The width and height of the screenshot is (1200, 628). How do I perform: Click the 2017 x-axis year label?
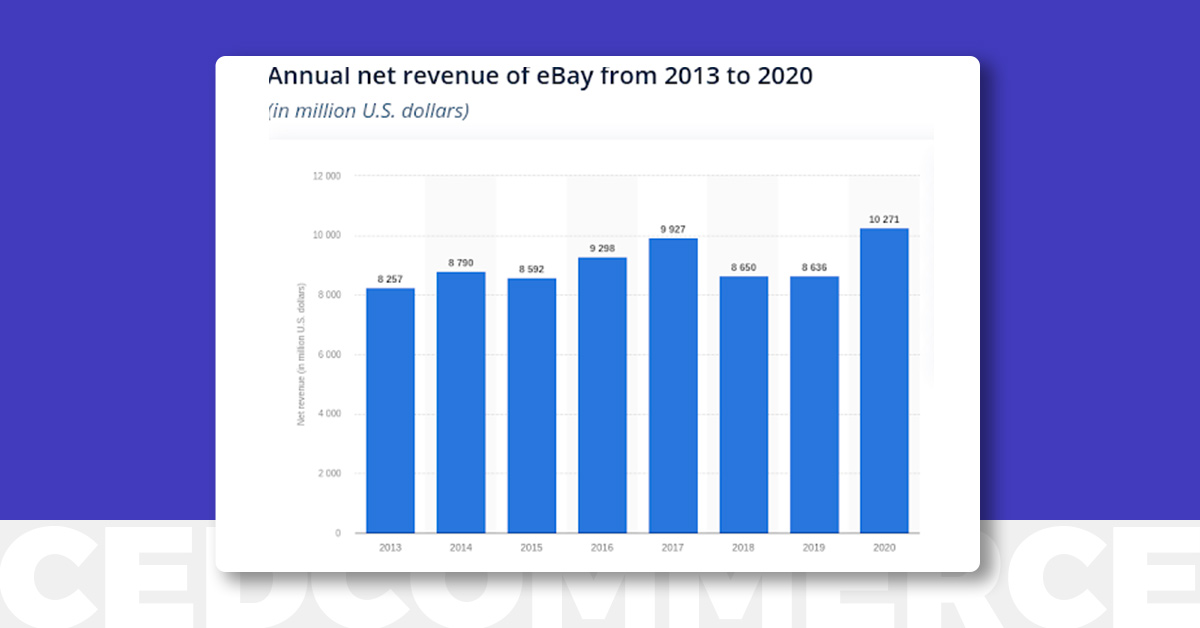[673, 548]
